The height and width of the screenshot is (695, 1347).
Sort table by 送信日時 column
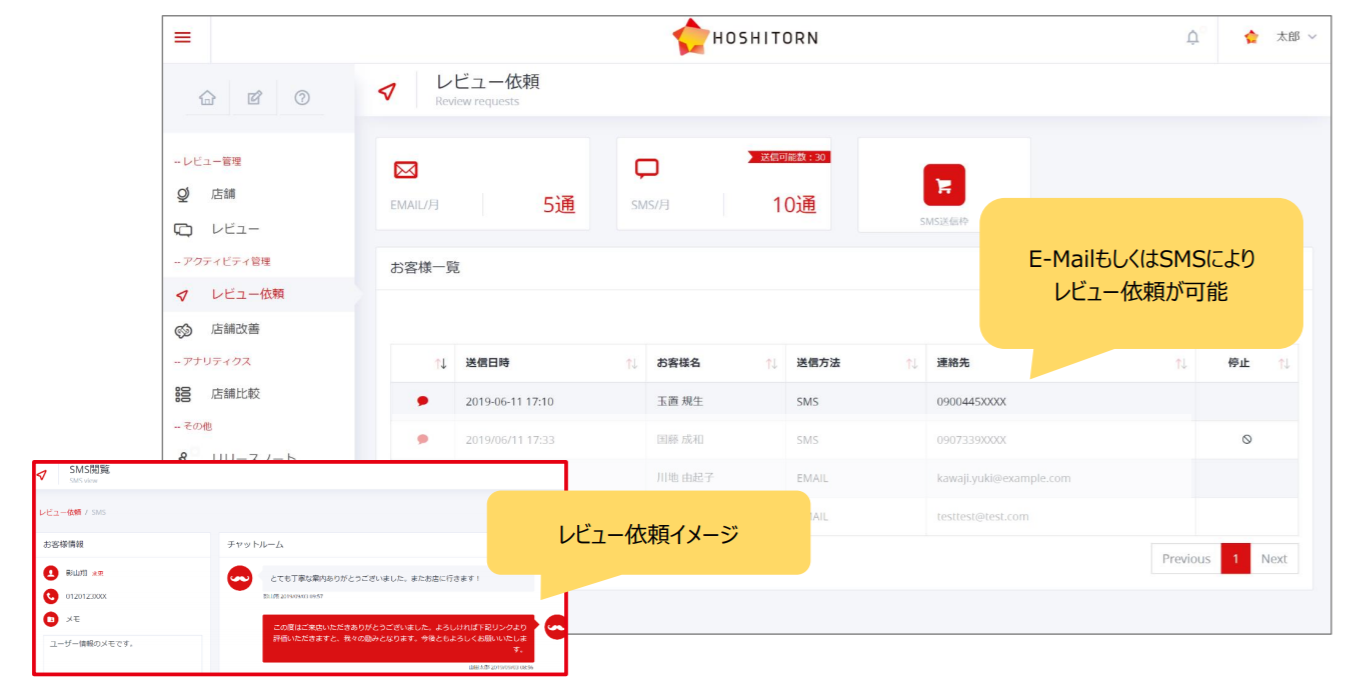631,363
